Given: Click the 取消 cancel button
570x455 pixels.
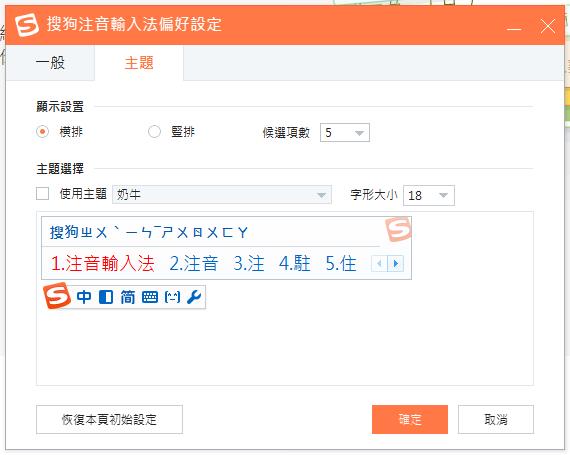Looking at the screenshot, I should tap(496, 420).
